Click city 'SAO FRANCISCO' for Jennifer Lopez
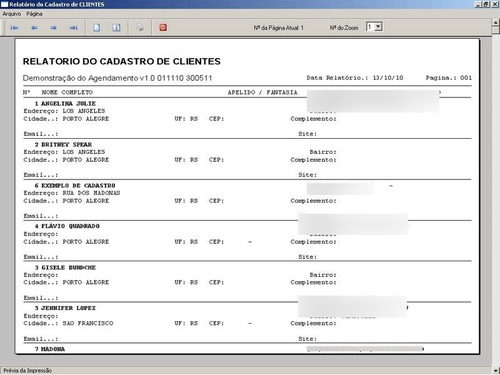 (88, 323)
